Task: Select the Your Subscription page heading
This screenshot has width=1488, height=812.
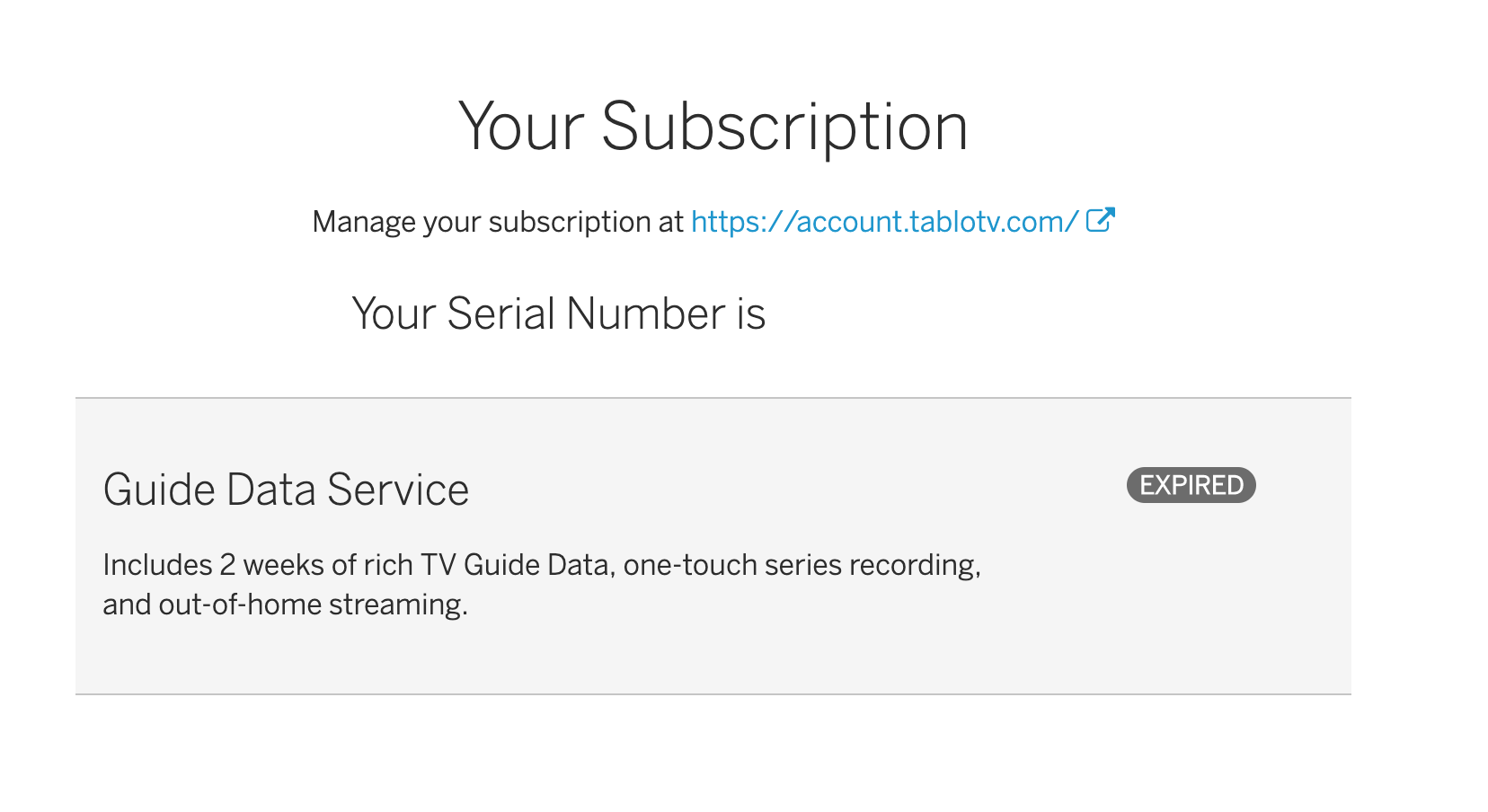Action: click(x=713, y=128)
